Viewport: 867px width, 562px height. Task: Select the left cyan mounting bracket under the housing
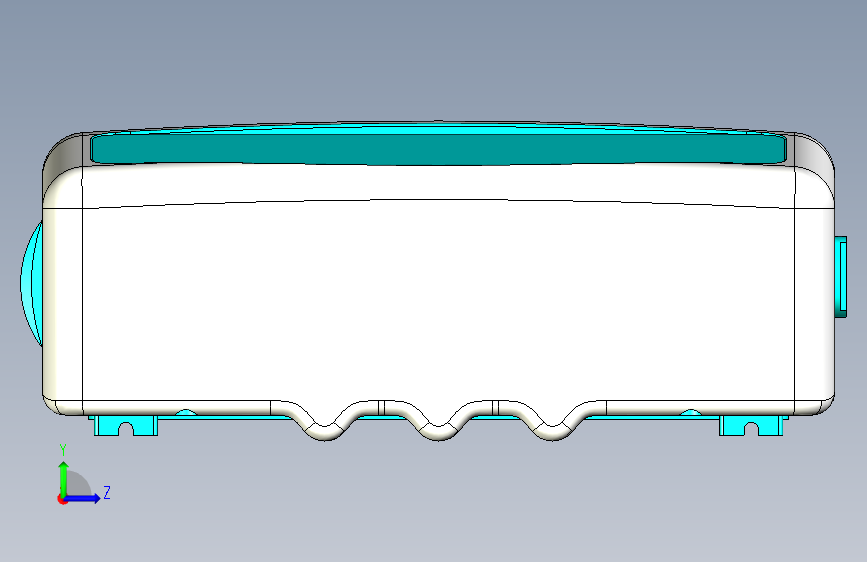[126, 426]
